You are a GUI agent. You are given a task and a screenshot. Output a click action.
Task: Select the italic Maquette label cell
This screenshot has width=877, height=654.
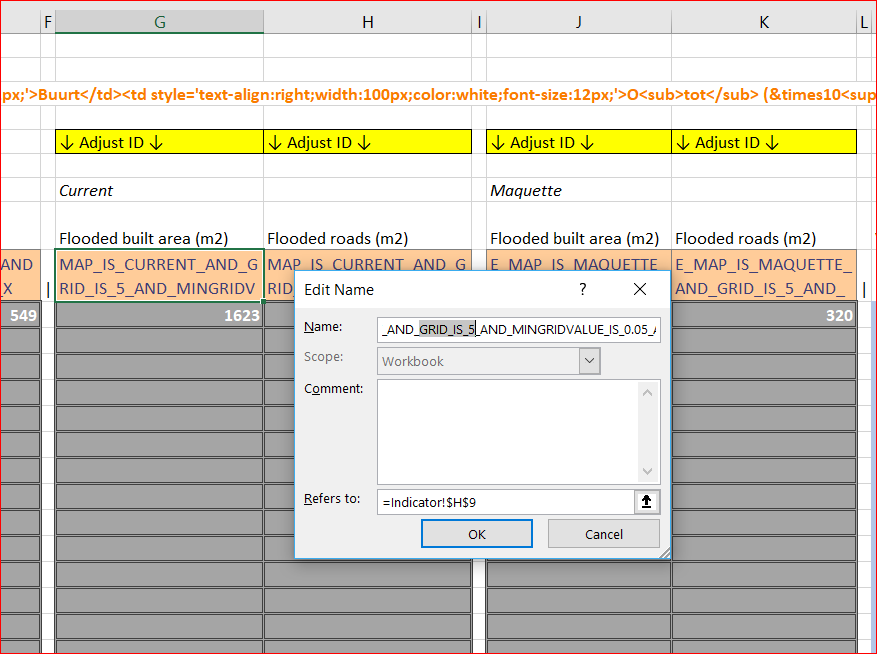[578, 190]
